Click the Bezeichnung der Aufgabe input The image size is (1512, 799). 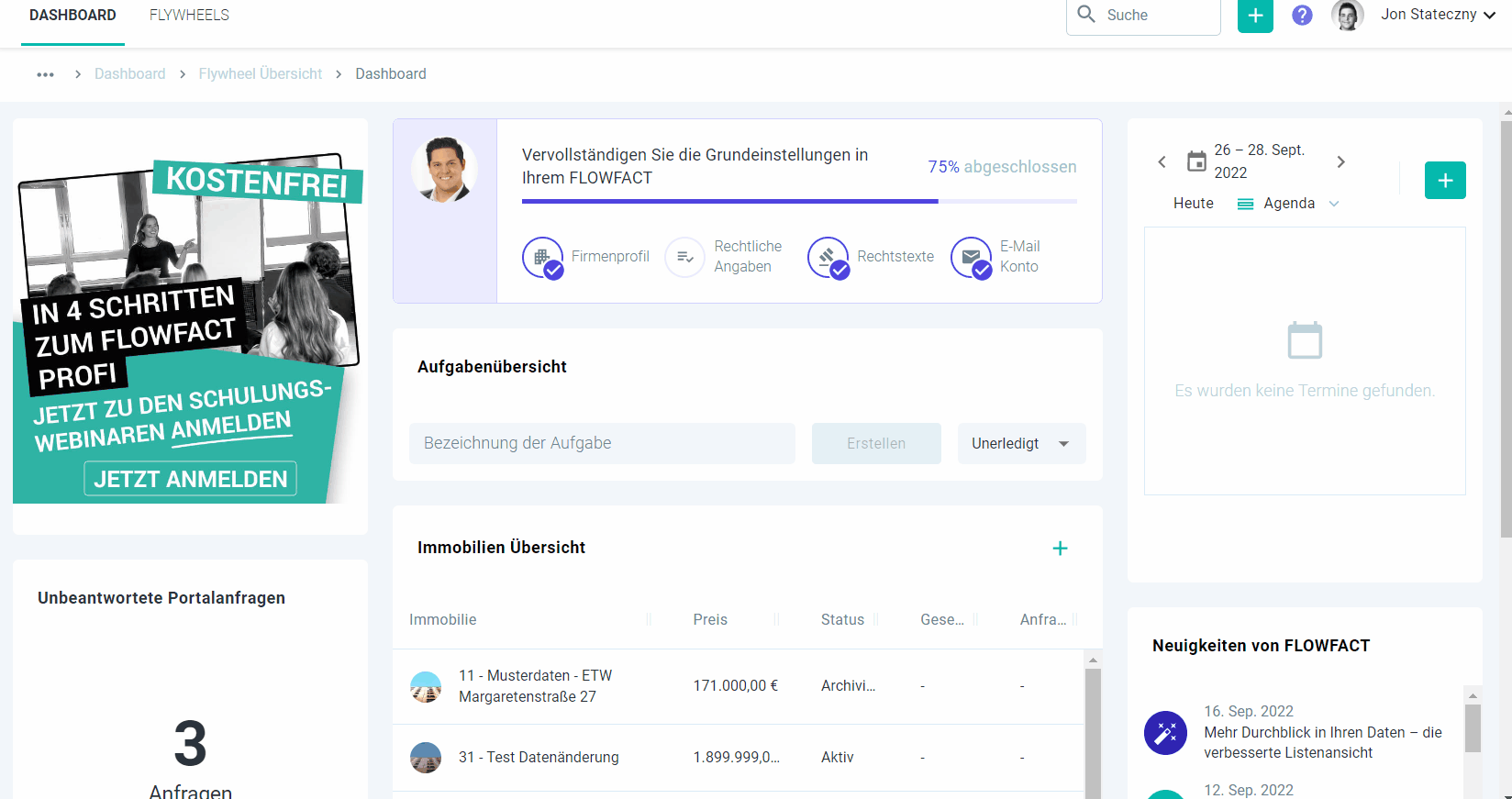pos(602,444)
